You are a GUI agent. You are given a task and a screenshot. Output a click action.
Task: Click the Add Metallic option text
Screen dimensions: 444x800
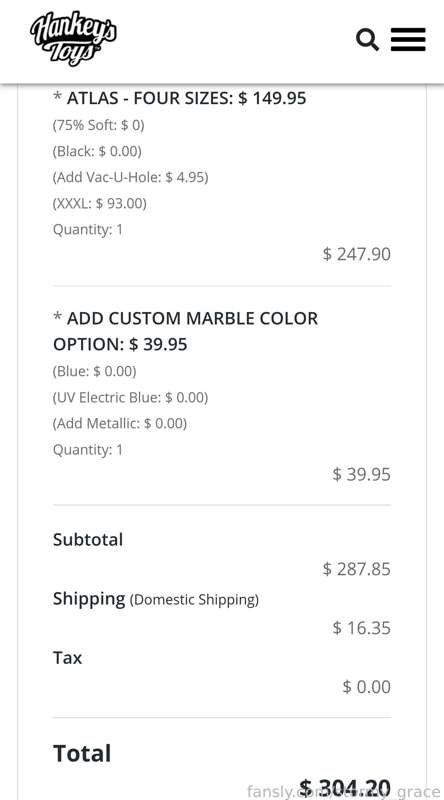(120, 423)
